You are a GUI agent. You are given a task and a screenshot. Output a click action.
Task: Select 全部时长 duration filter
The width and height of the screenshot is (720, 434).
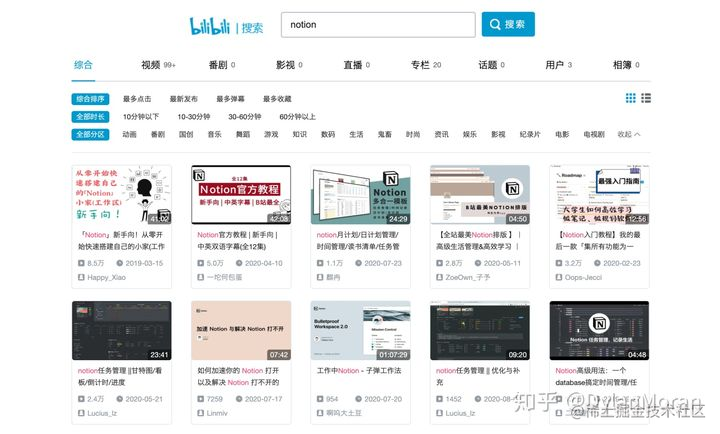(90, 117)
